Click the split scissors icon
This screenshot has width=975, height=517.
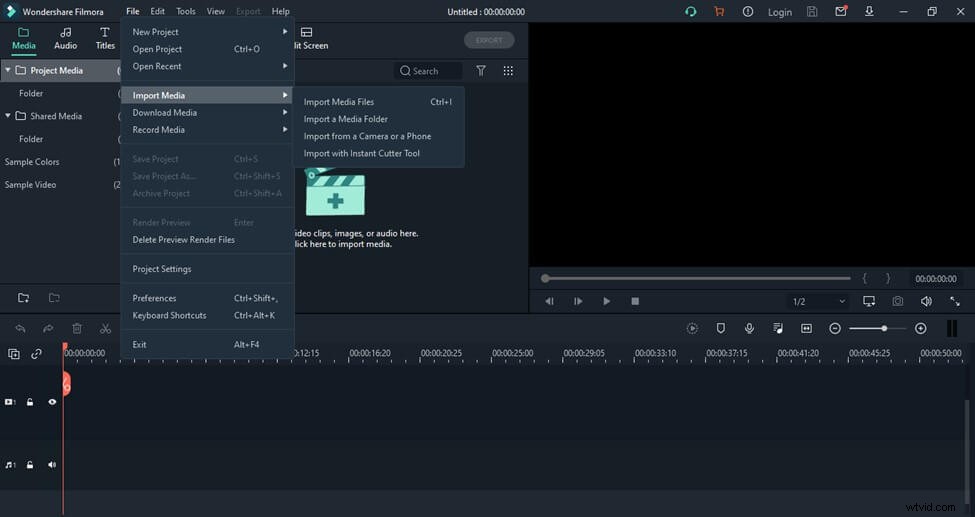click(x=105, y=328)
